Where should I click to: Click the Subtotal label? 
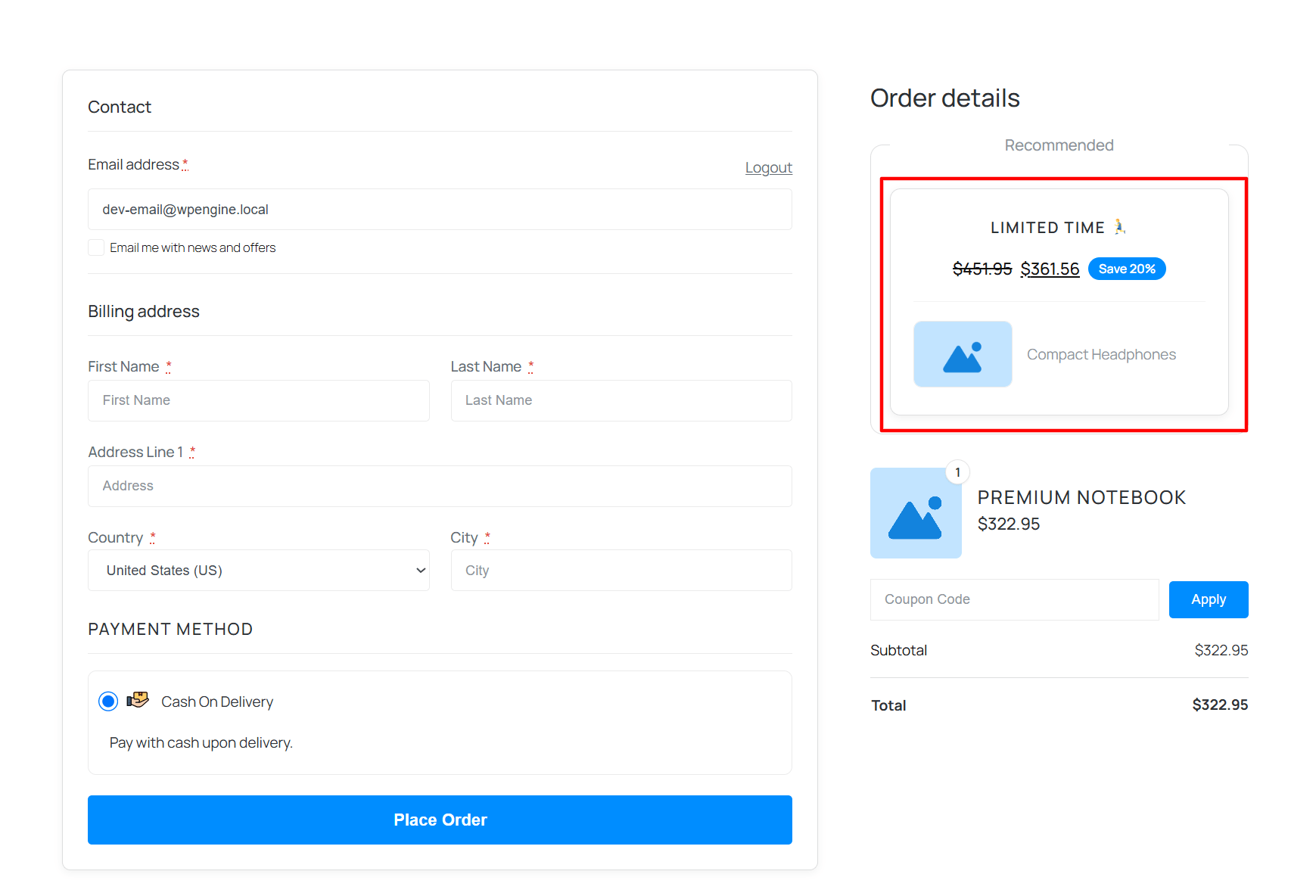click(x=898, y=650)
